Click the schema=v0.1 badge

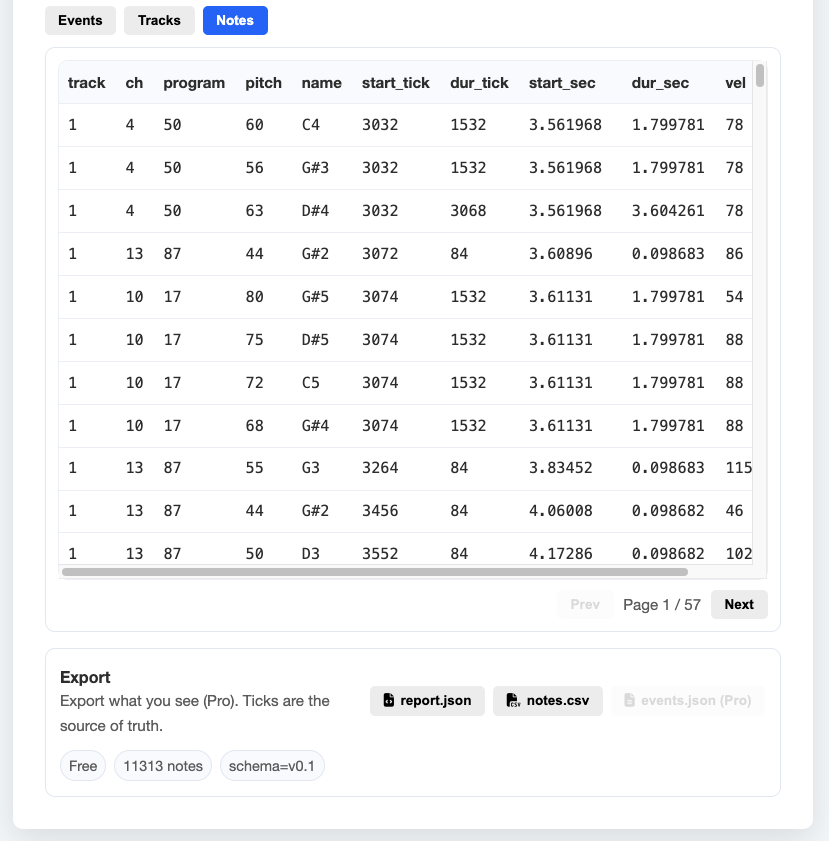(272, 766)
